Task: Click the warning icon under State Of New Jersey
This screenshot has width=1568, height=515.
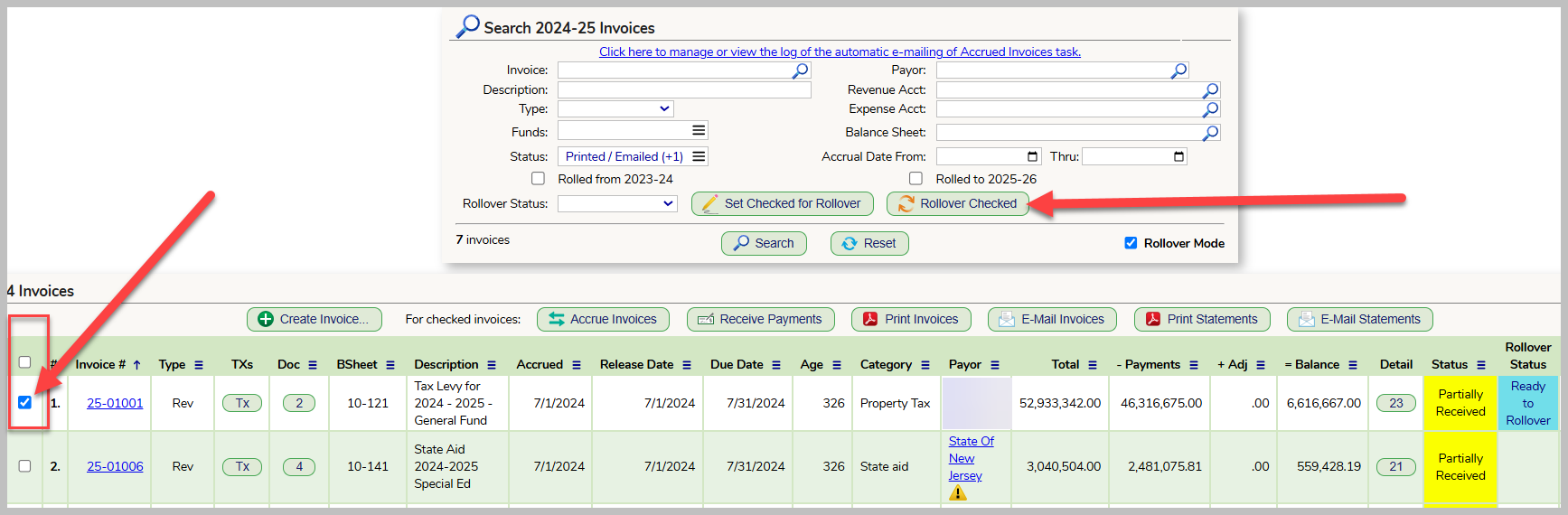Action: click(x=958, y=492)
